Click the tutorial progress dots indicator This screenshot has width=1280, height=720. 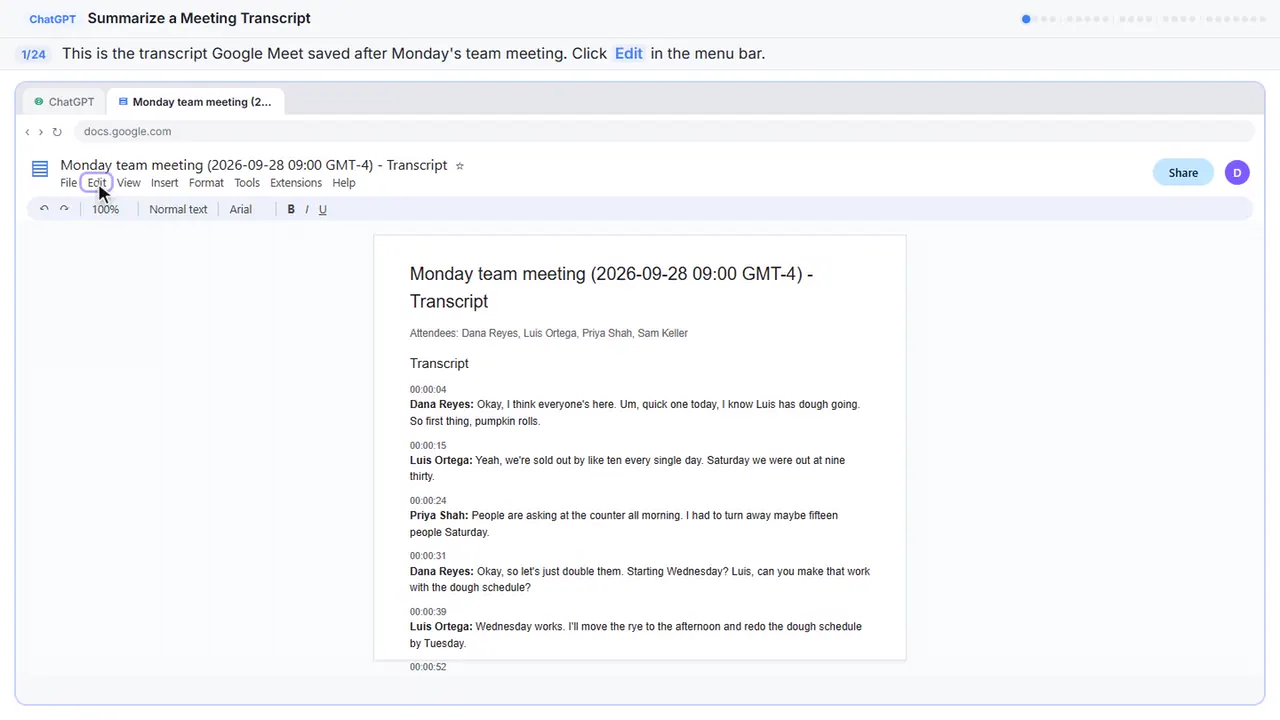pyautogui.click(x=1144, y=19)
